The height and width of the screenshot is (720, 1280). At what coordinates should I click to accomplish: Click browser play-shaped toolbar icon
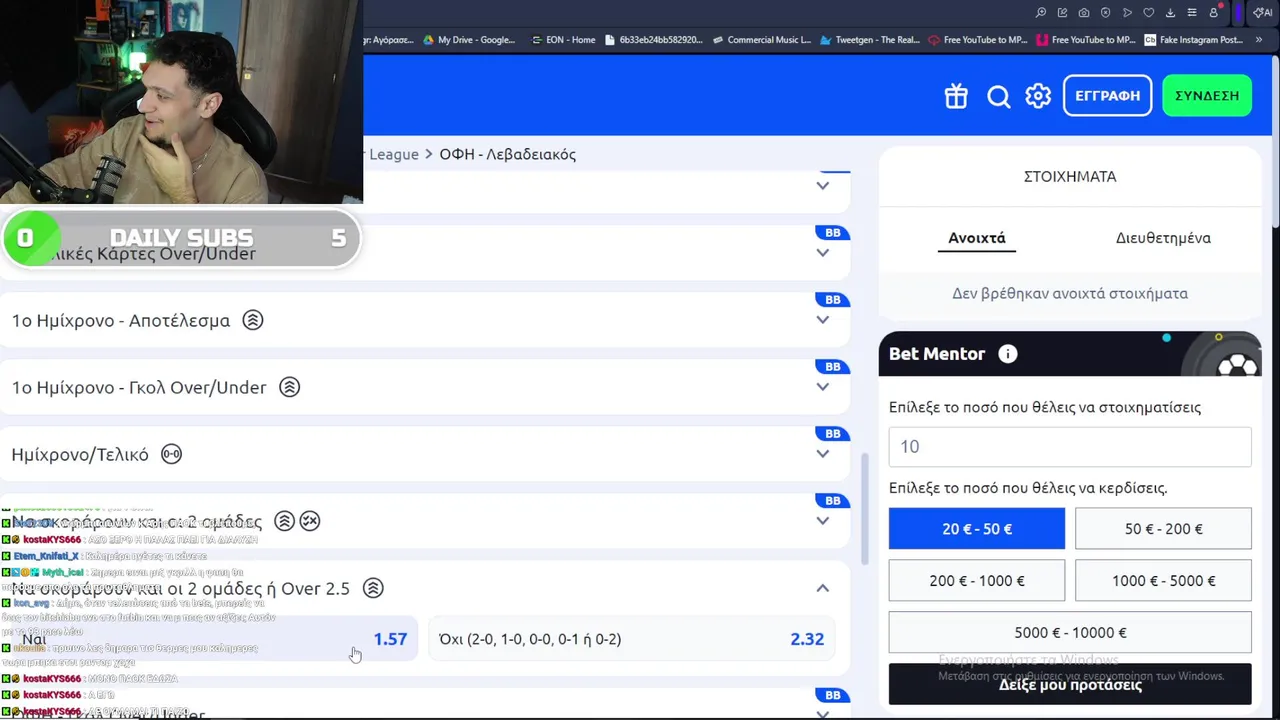(1127, 13)
